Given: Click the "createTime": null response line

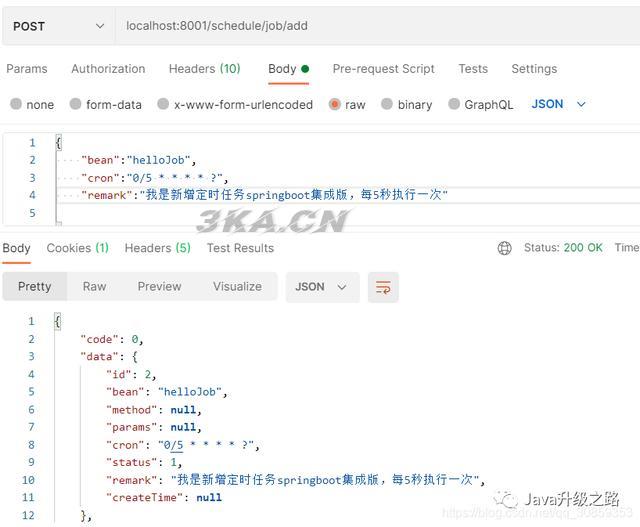Looking at the screenshot, I should point(164,497).
